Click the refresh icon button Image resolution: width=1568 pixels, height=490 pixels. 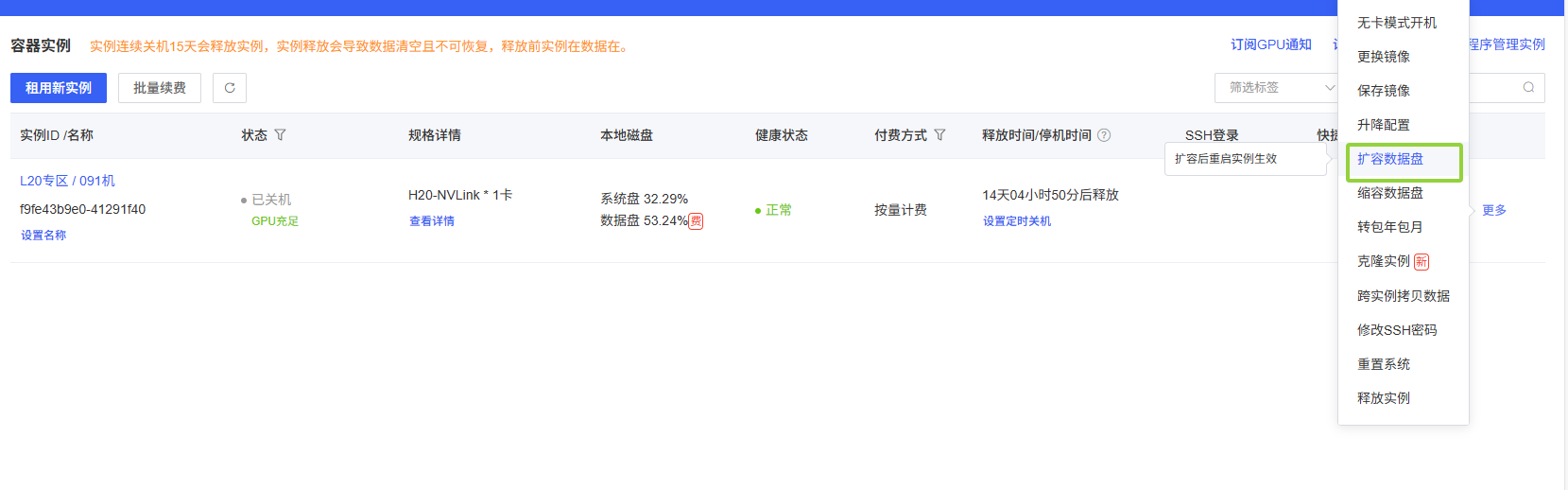(x=230, y=88)
